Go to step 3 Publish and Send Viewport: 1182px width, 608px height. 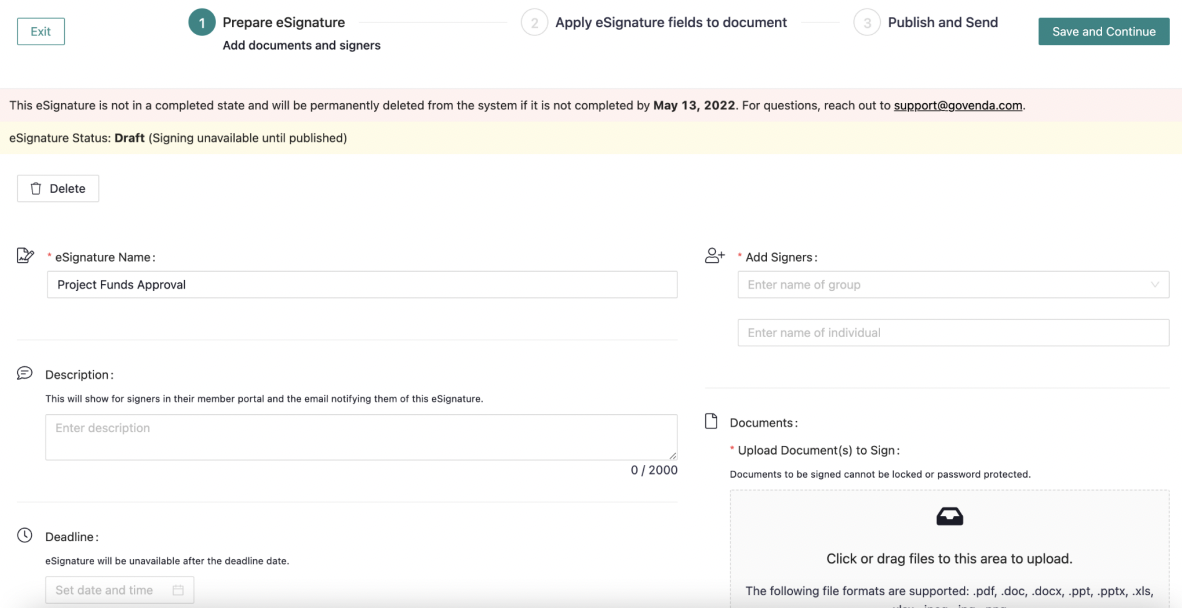coord(867,23)
